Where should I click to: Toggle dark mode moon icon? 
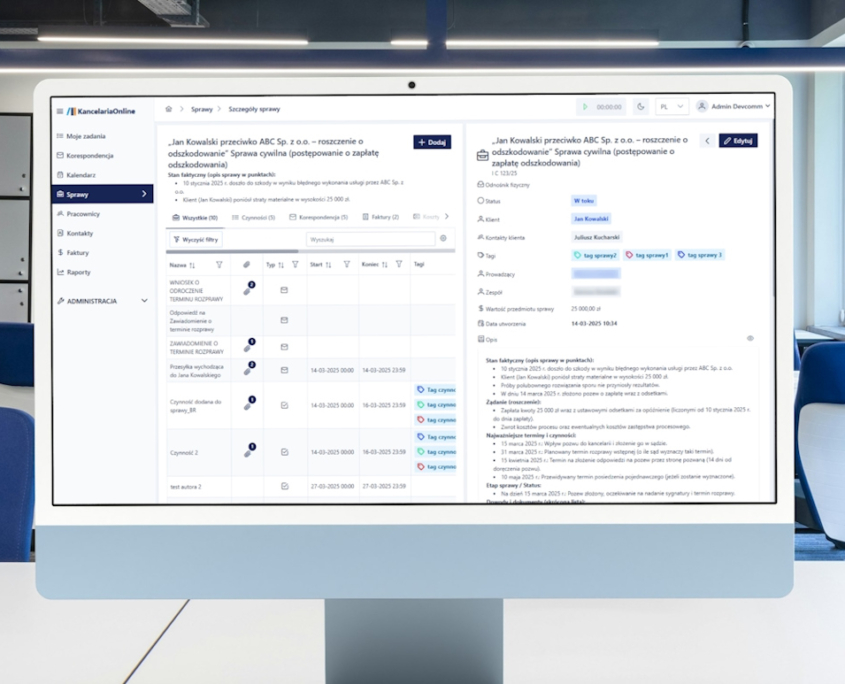[x=641, y=107]
